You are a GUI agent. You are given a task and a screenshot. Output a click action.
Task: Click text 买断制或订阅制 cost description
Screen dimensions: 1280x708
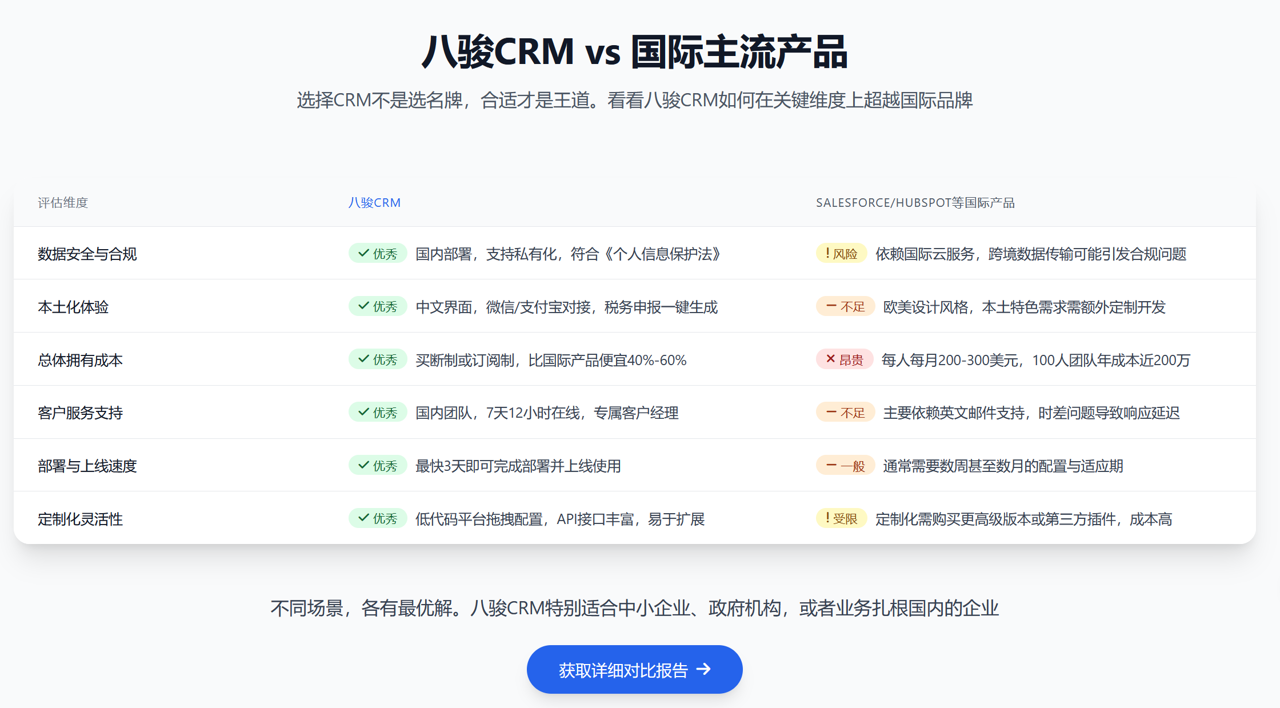click(551, 360)
